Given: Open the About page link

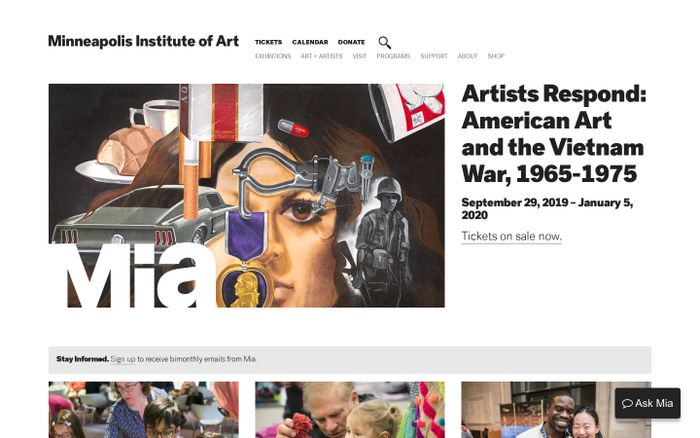Looking at the screenshot, I should click(467, 57).
